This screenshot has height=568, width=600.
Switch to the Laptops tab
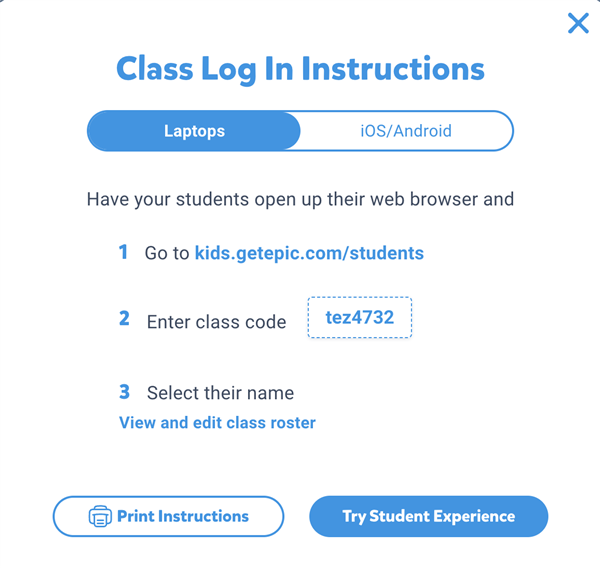(x=194, y=131)
